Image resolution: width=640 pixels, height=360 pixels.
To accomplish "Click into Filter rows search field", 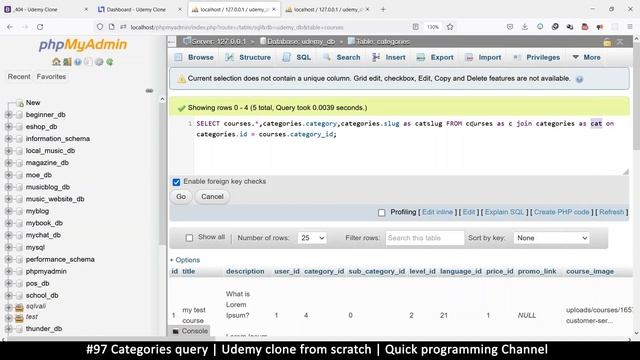I will pyautogui.click(x=424, y=238).
